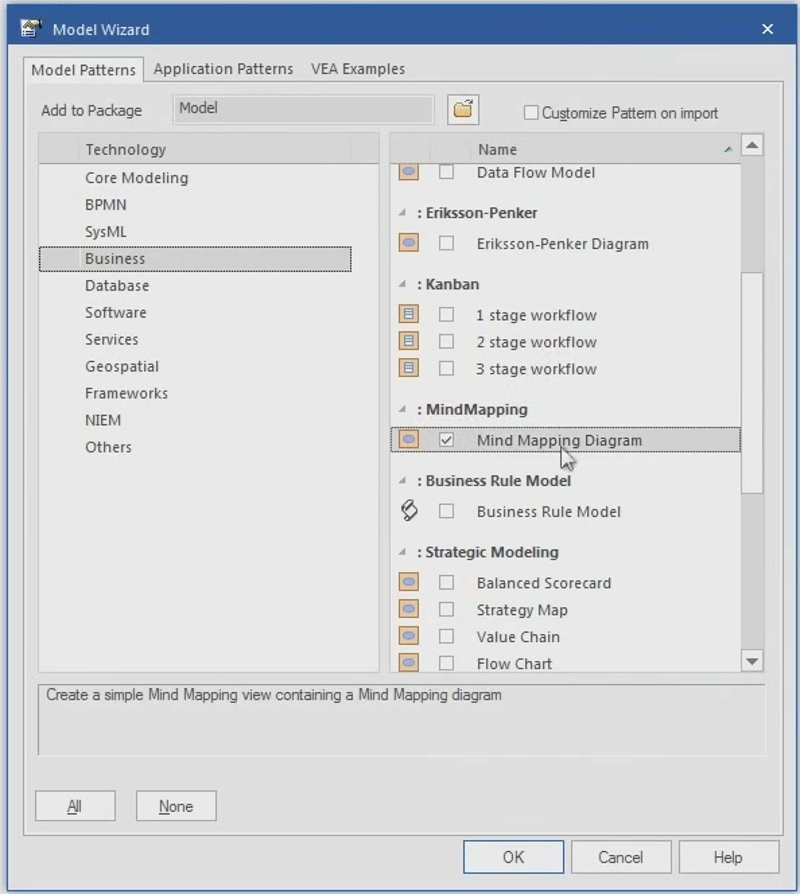Click the Erikssson-Penker Diagram pattern icon

408,243
